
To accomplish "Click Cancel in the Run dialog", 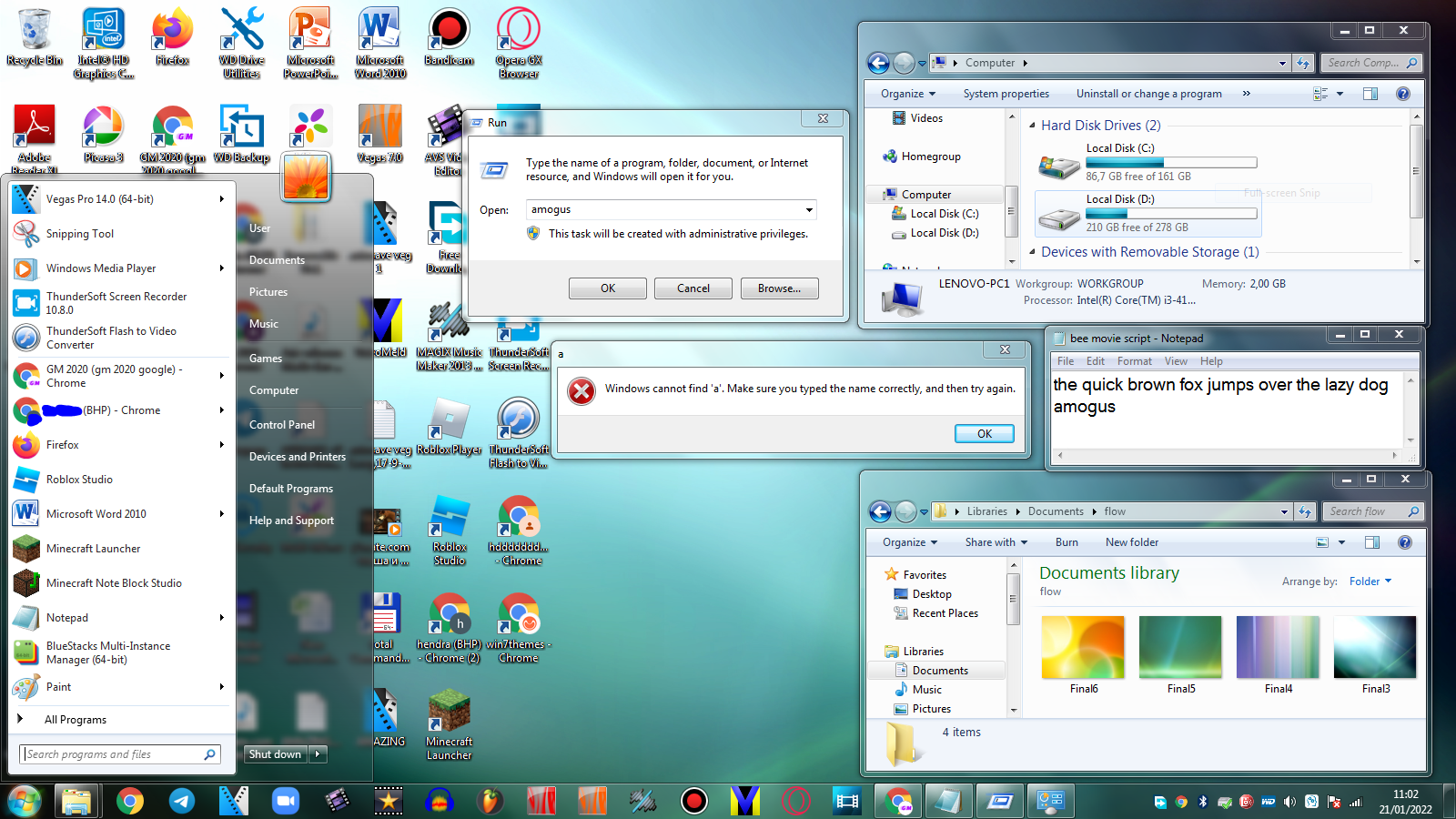I will (x=693, y=288).
